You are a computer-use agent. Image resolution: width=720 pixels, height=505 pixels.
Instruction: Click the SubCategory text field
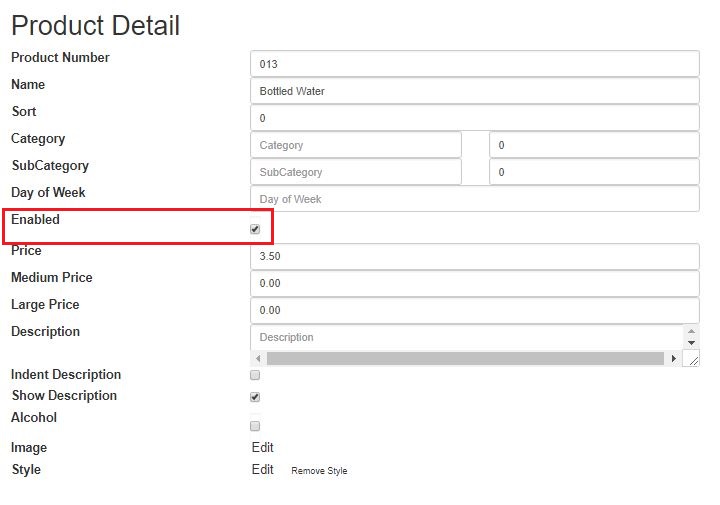tap(356, 172)
